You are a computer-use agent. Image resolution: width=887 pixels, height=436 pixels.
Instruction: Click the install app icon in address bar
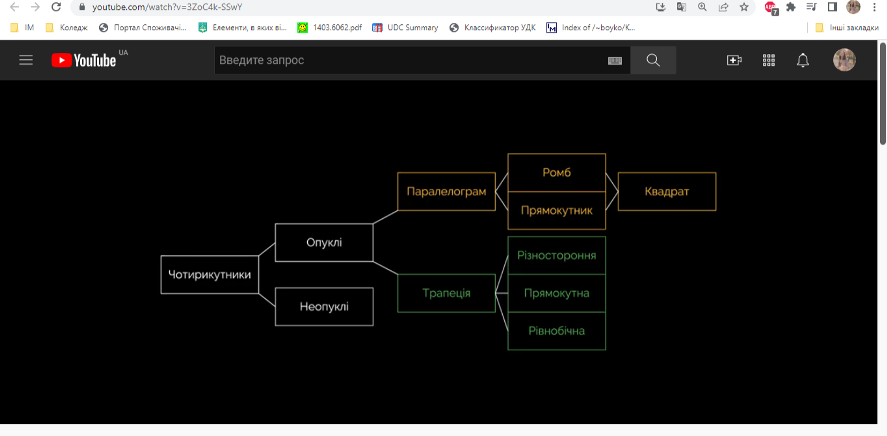660,7
